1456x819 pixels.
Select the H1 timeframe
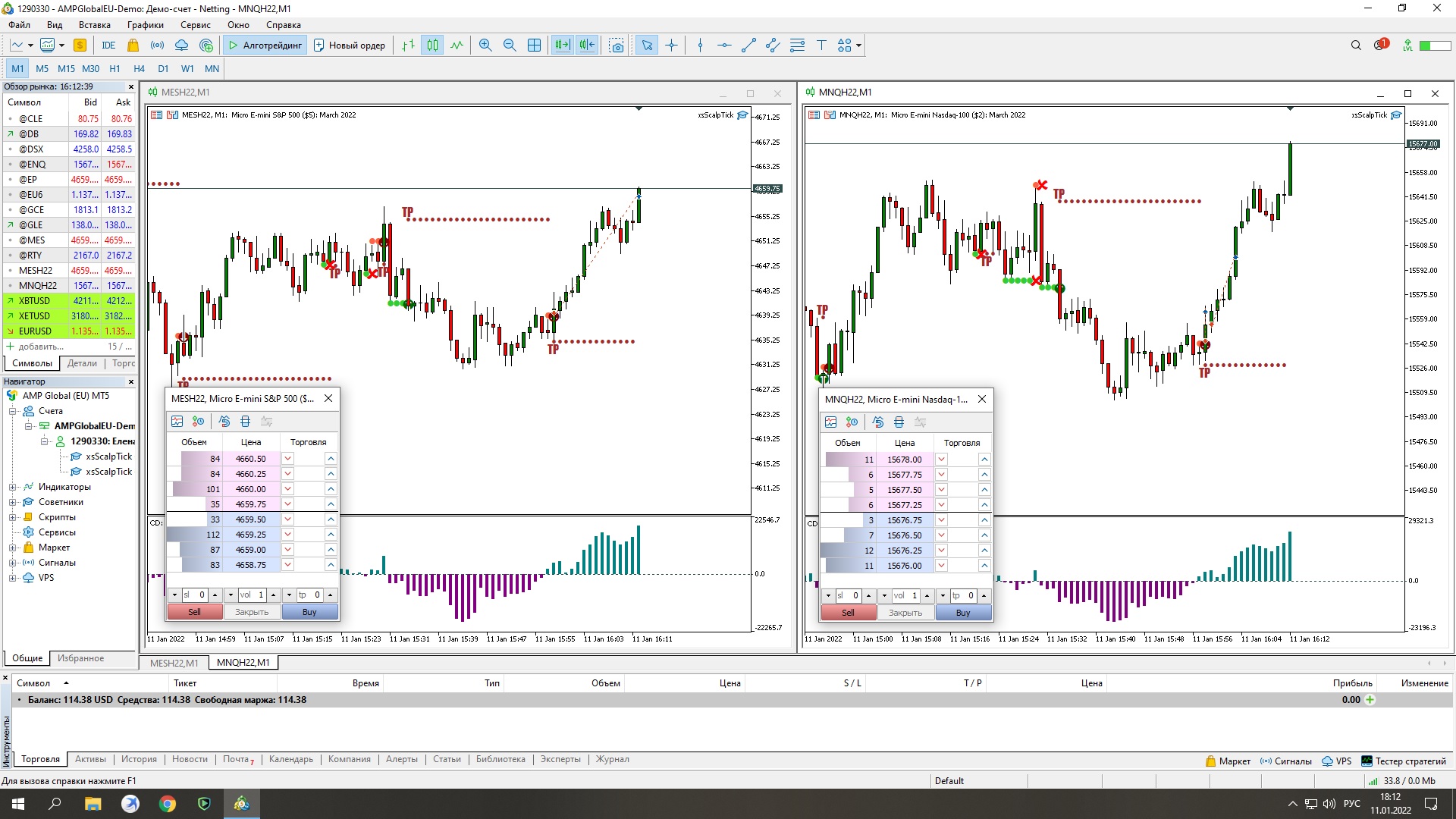tap(115, 68)
